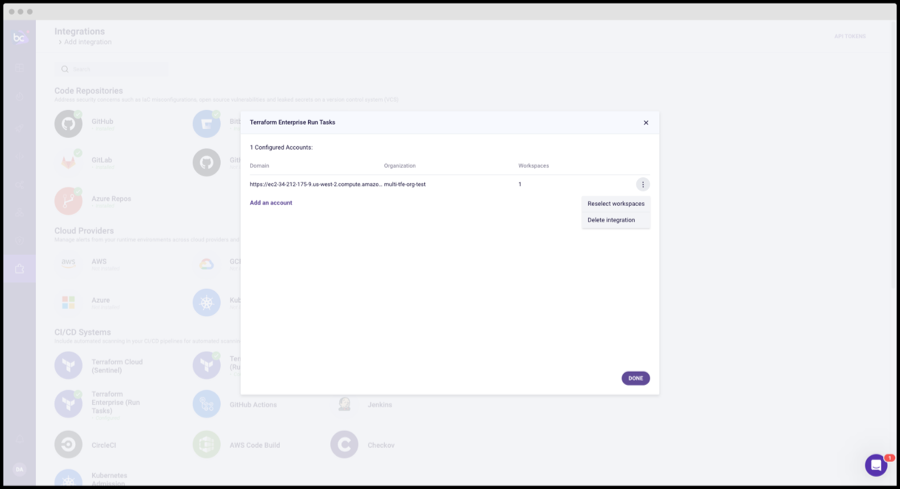The image size is (900, 489).
Task: Click the Add an account link
Action: (x=271, y=203)
